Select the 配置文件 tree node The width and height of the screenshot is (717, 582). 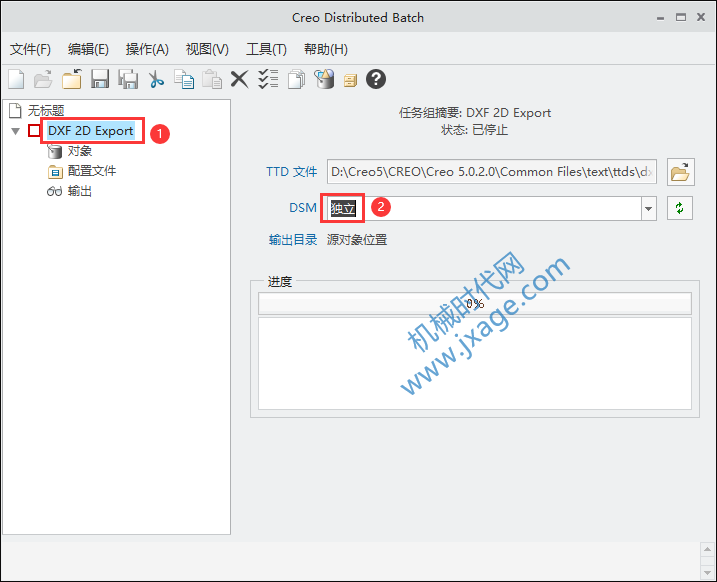coord(92,171)
